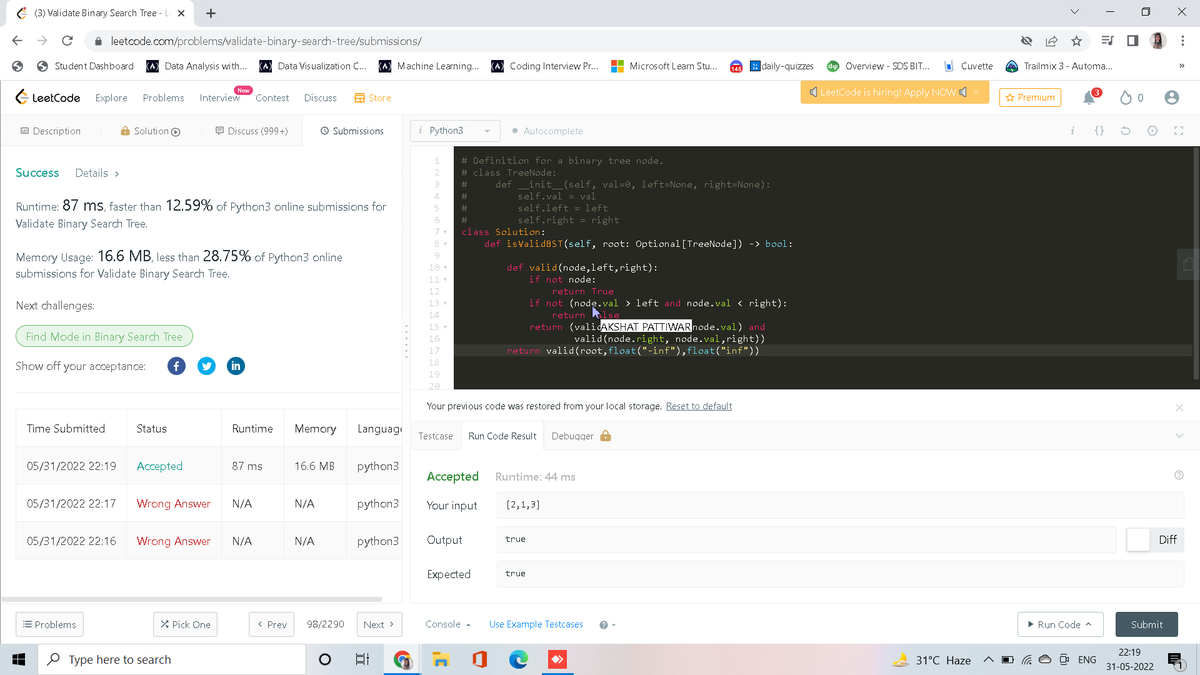Open Chrome media control icon
Viewport: 1200px width, 675px height.
pos(1105,41)
